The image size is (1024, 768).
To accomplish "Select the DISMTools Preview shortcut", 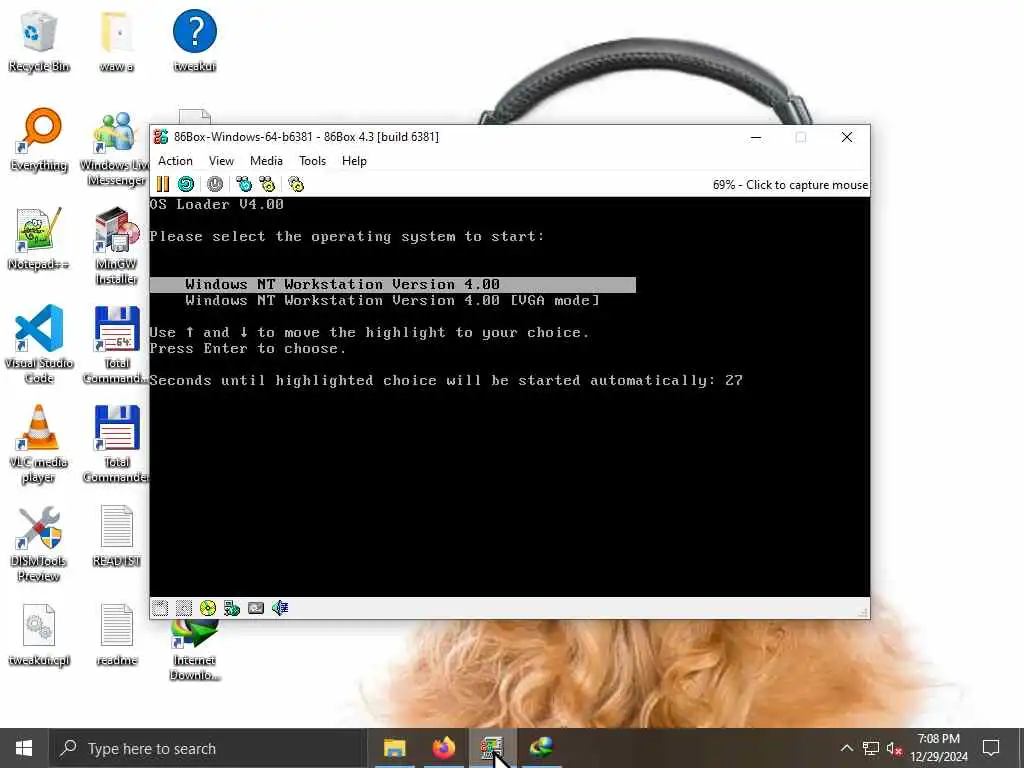I will [x=39, y=543].
